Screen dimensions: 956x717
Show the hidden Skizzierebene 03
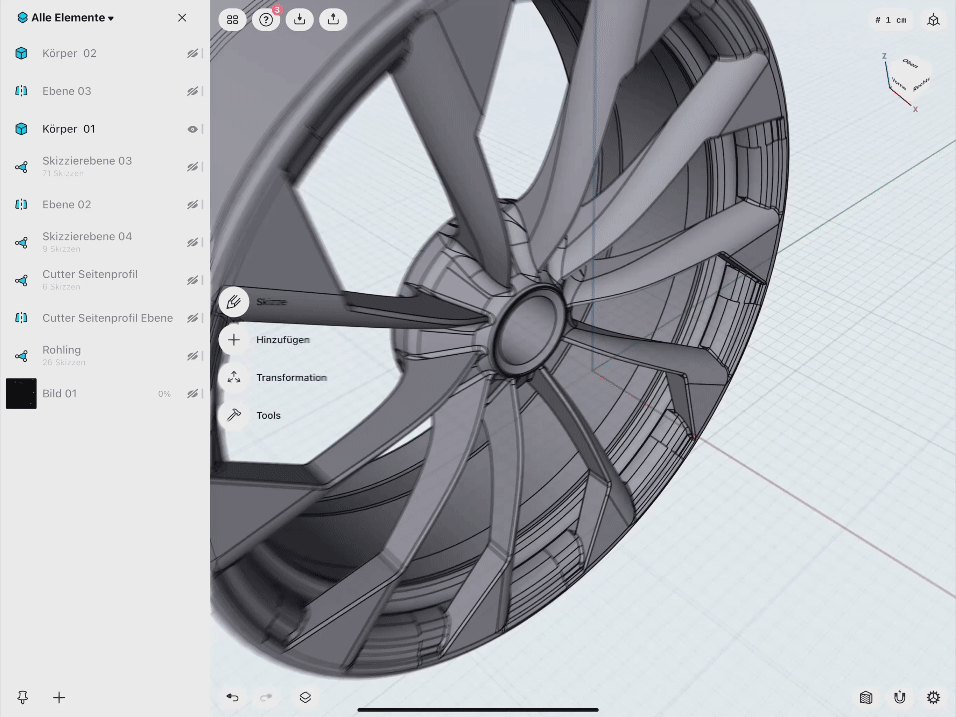pos(193,167)
